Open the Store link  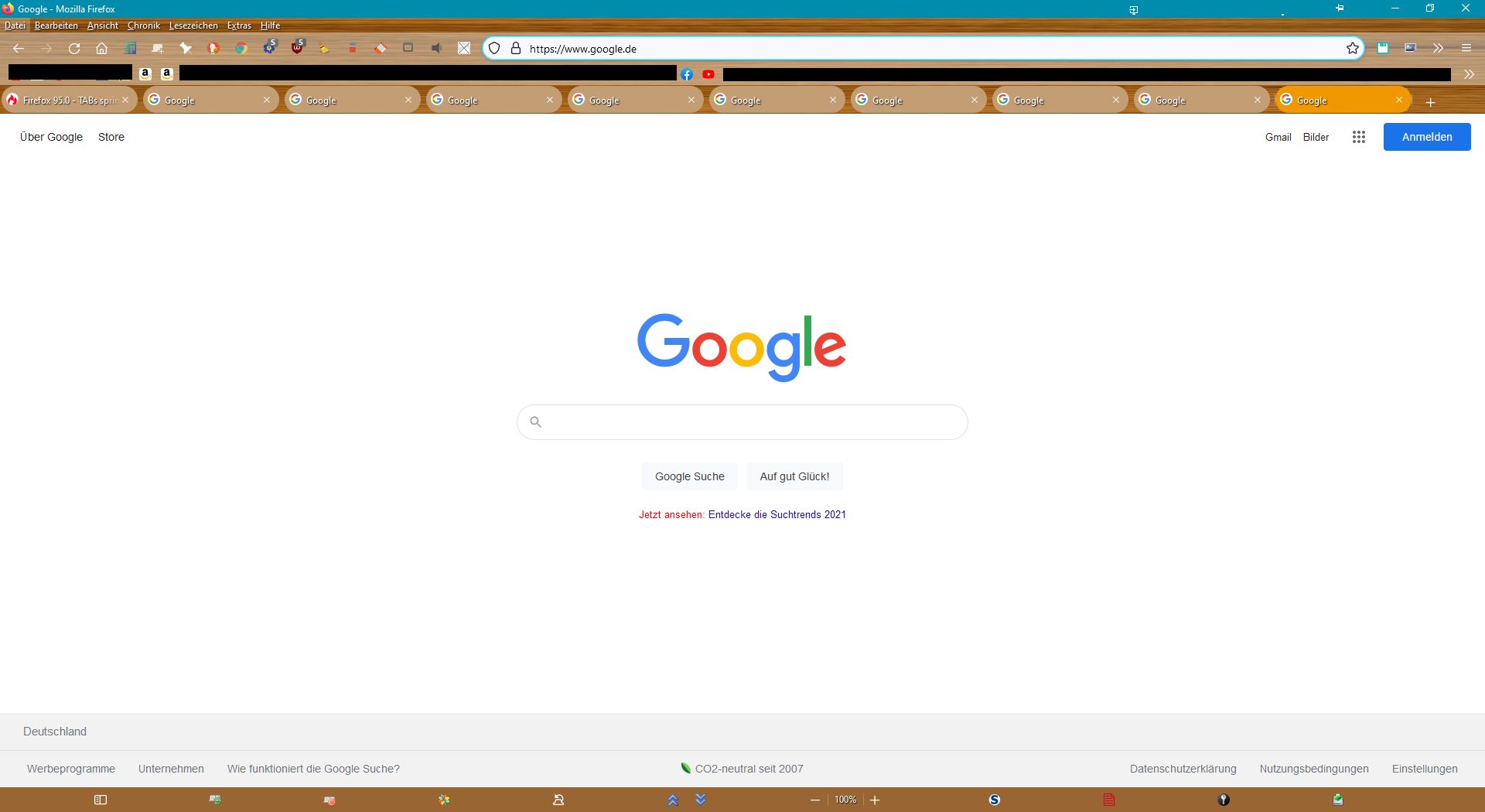tap(111, 137)
